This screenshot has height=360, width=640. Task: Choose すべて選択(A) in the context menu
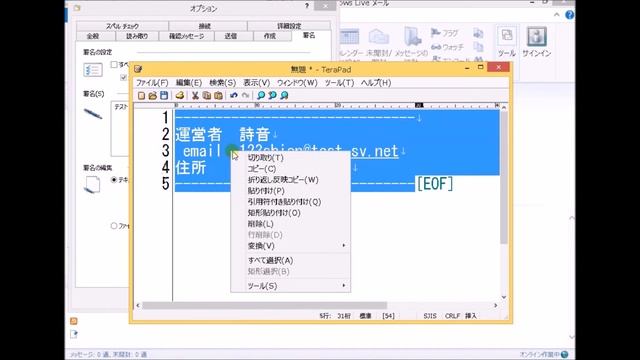coord(291,260)
